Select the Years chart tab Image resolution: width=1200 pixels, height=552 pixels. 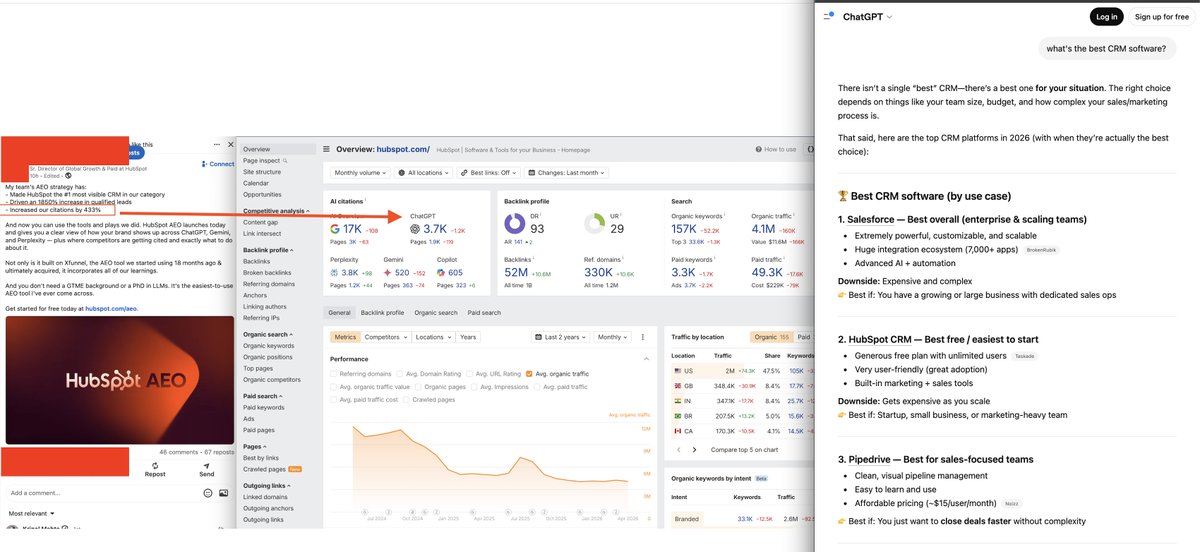[468, 337]
